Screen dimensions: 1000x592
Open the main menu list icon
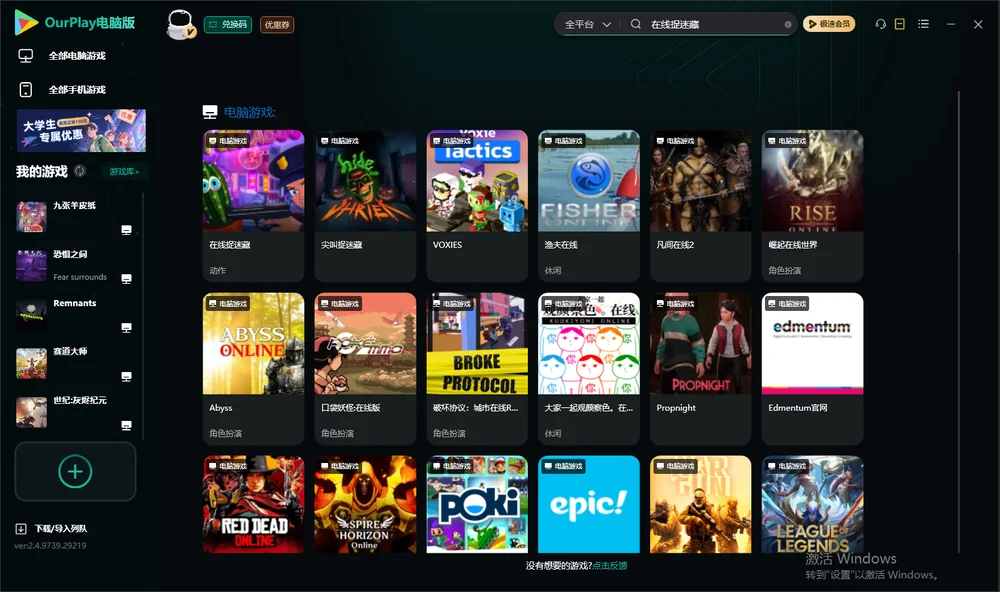[x=923, y=24]
